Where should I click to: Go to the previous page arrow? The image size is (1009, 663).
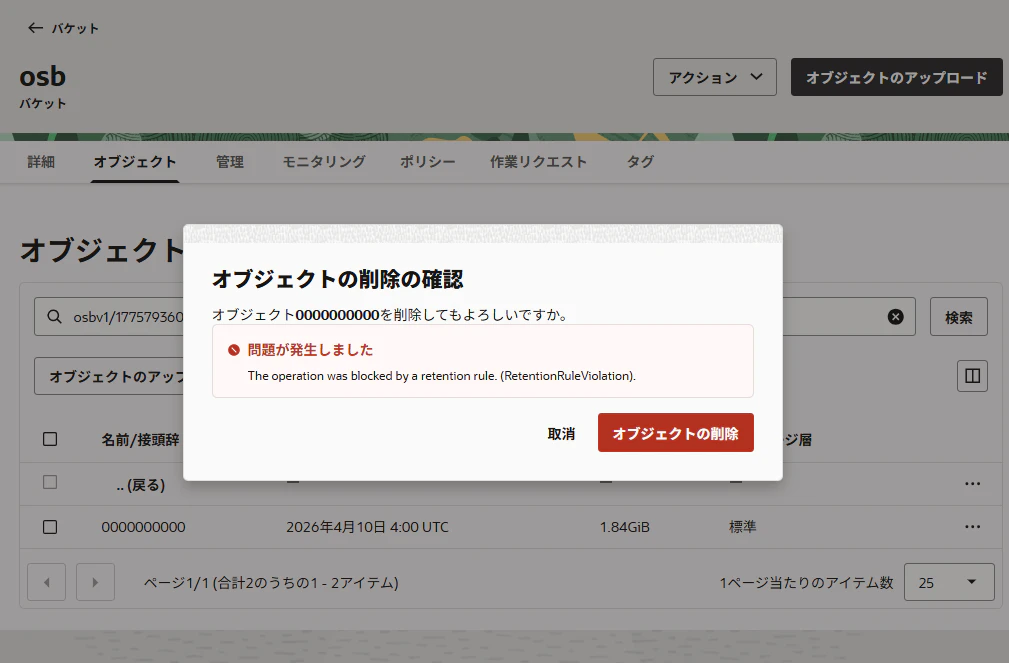click(x=46, y=582)
